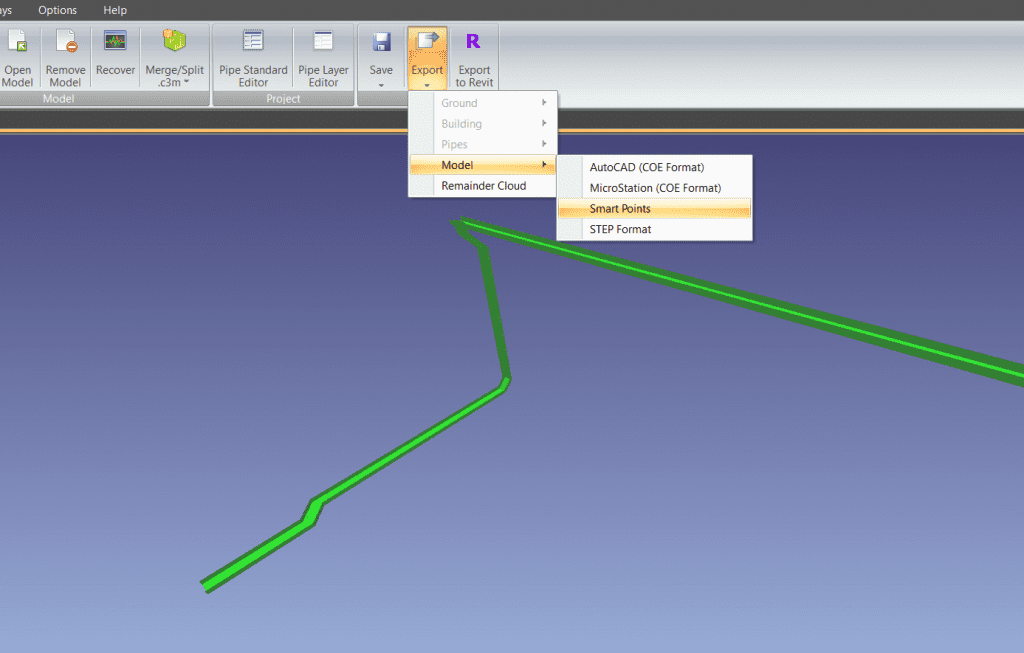
Task: Click the Building entry in Export menu
Action: click(x=483, y=123)
